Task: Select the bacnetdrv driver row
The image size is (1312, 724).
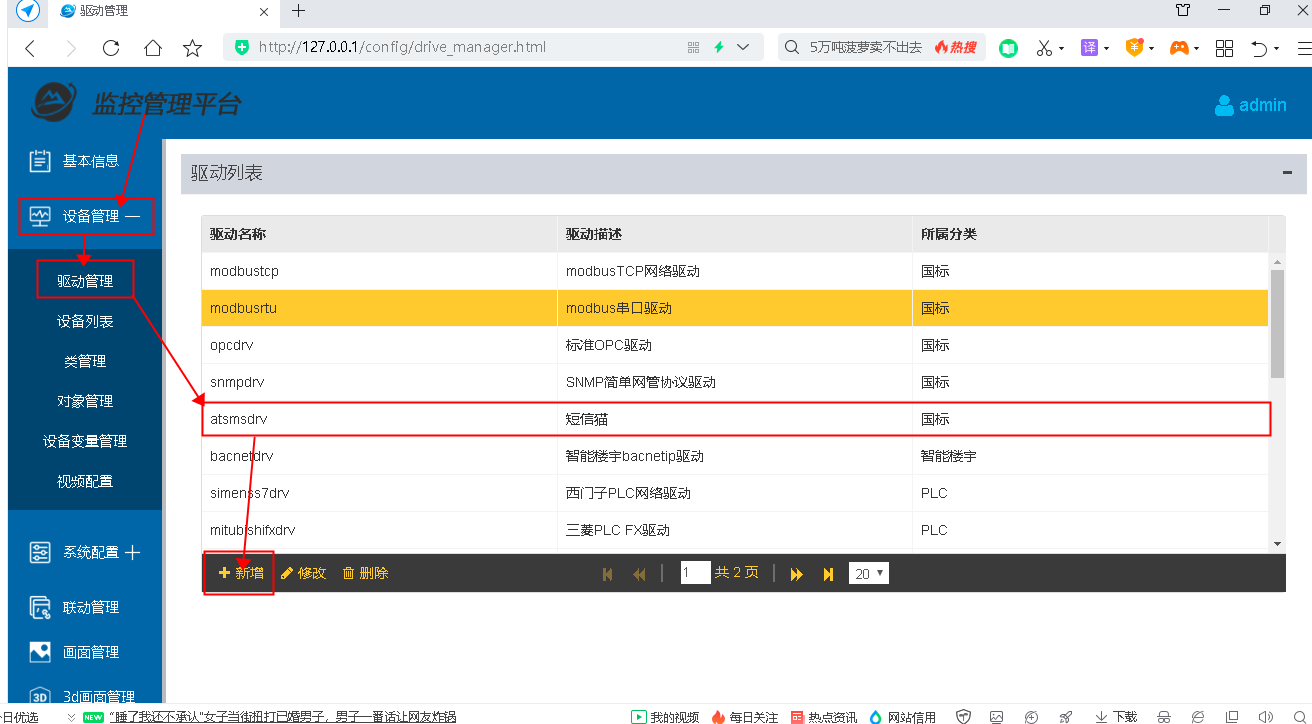Action: (x=735, y=456)
